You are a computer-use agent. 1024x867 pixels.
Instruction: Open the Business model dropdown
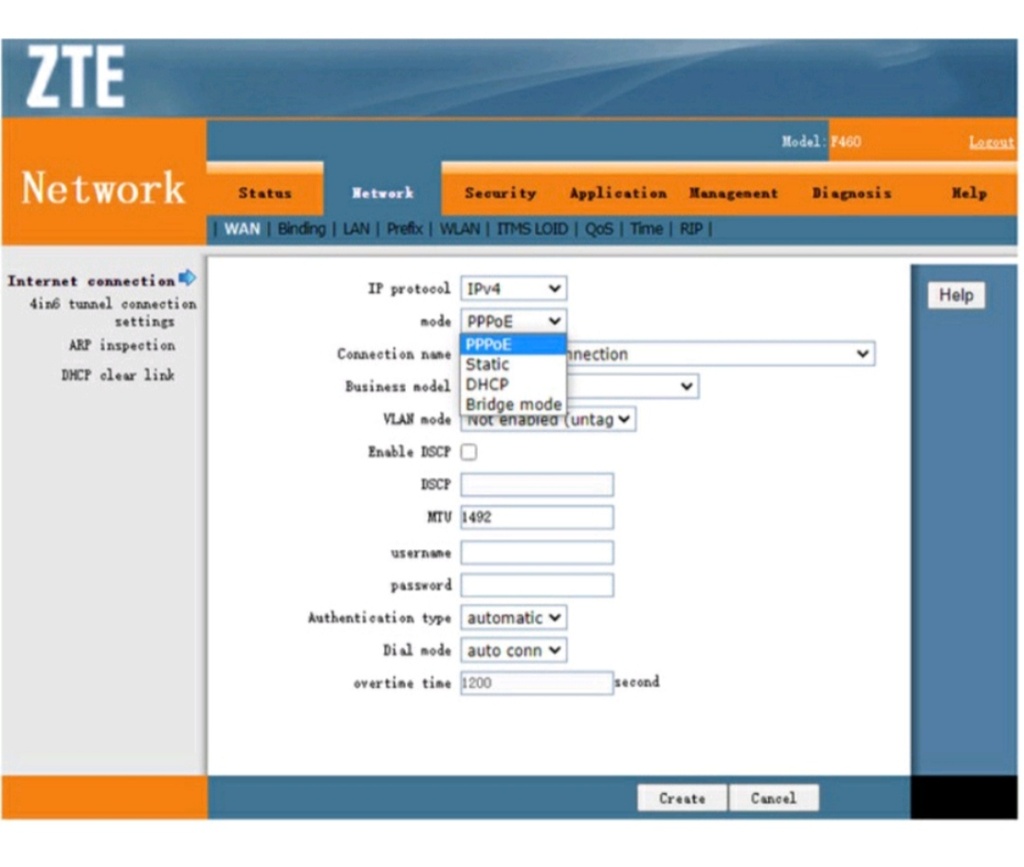632,386
